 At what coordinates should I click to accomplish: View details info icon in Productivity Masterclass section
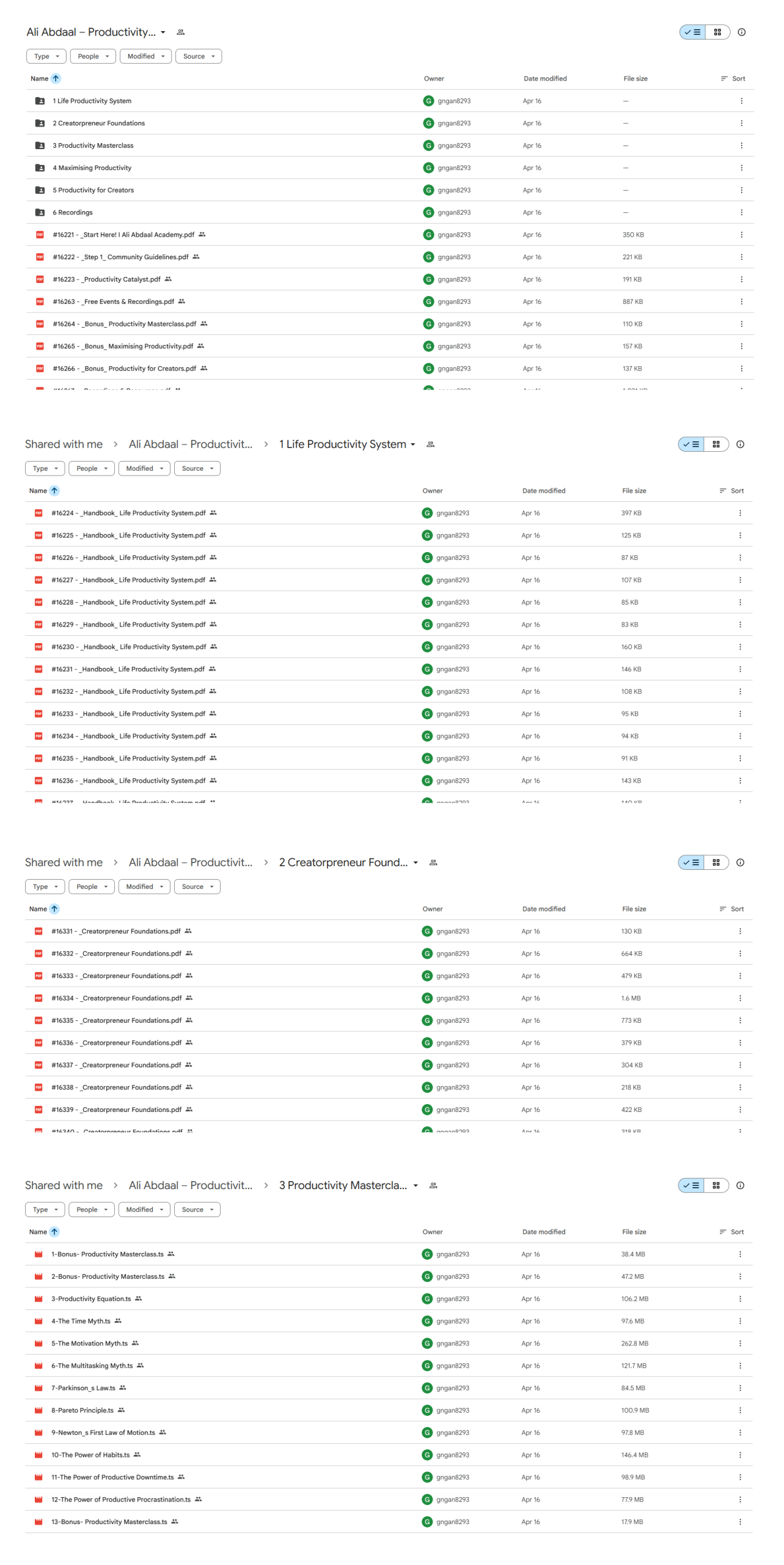tap(740, 1184)
